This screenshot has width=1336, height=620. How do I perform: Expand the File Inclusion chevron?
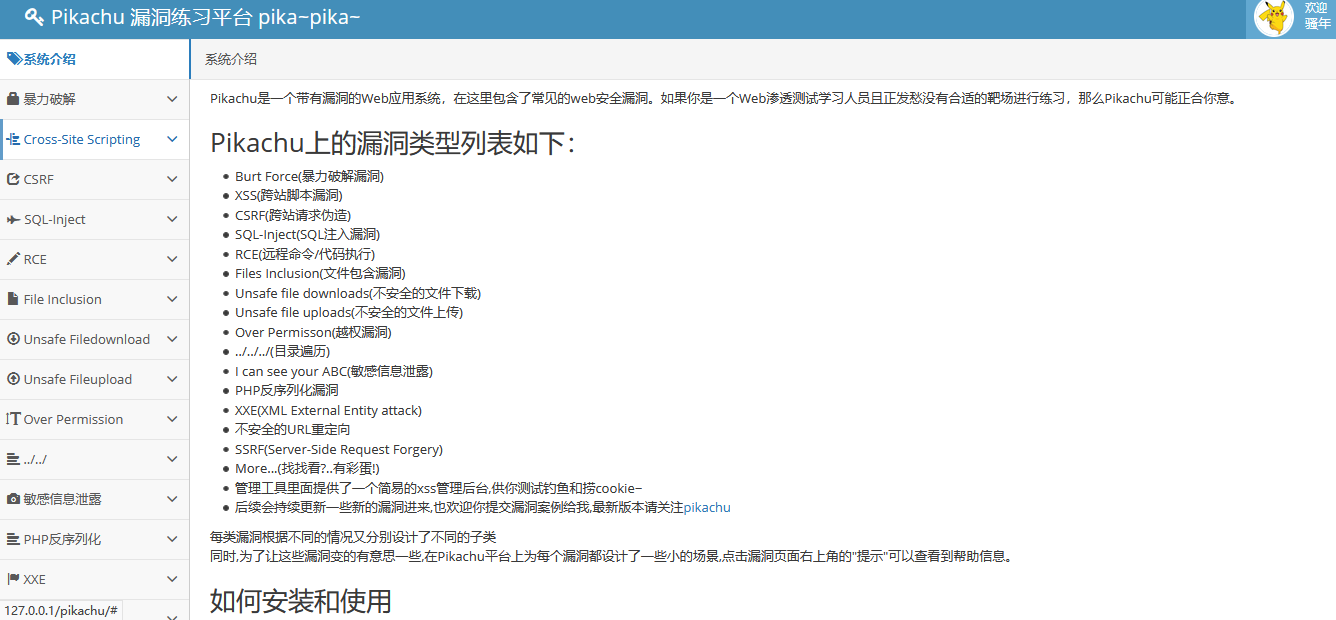172,299
